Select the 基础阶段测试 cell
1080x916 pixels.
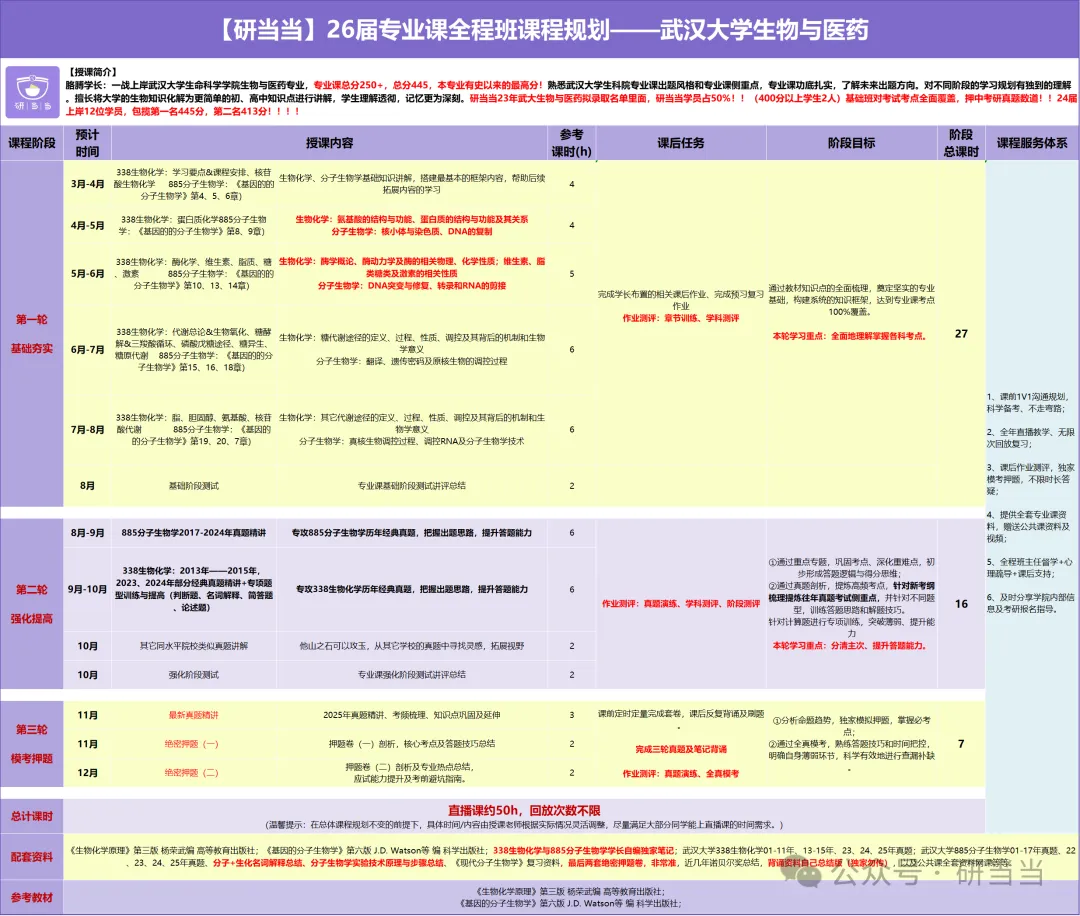[194, 486]
